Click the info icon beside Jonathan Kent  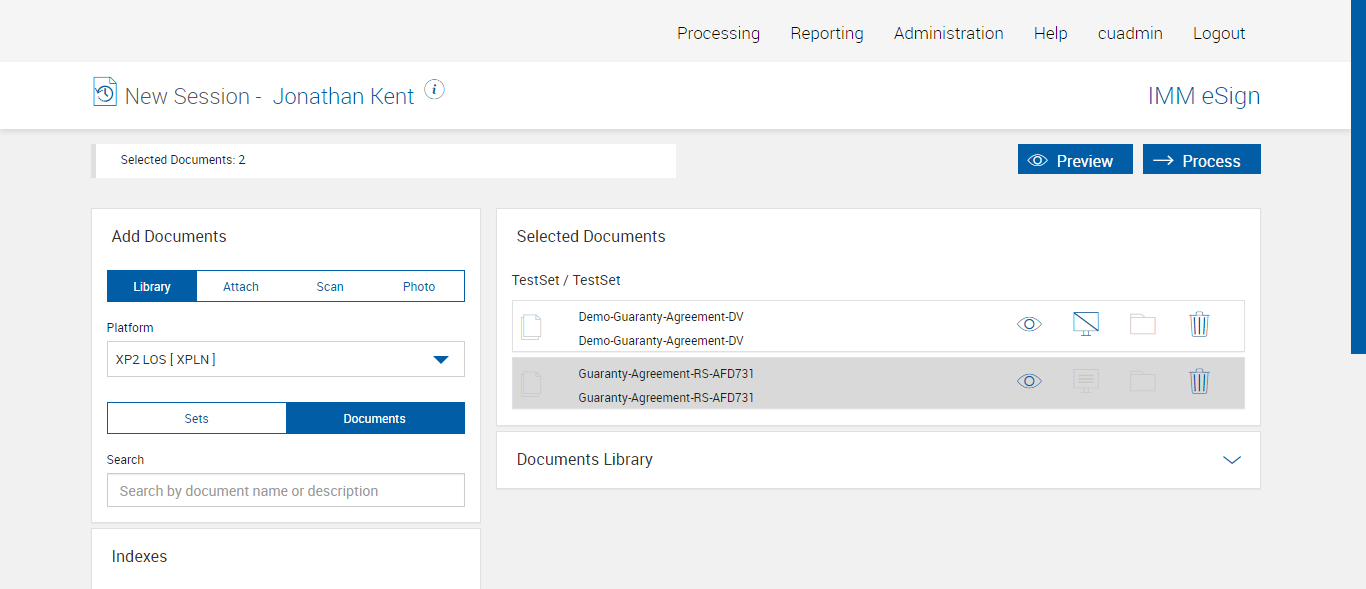tap(434, 90)
